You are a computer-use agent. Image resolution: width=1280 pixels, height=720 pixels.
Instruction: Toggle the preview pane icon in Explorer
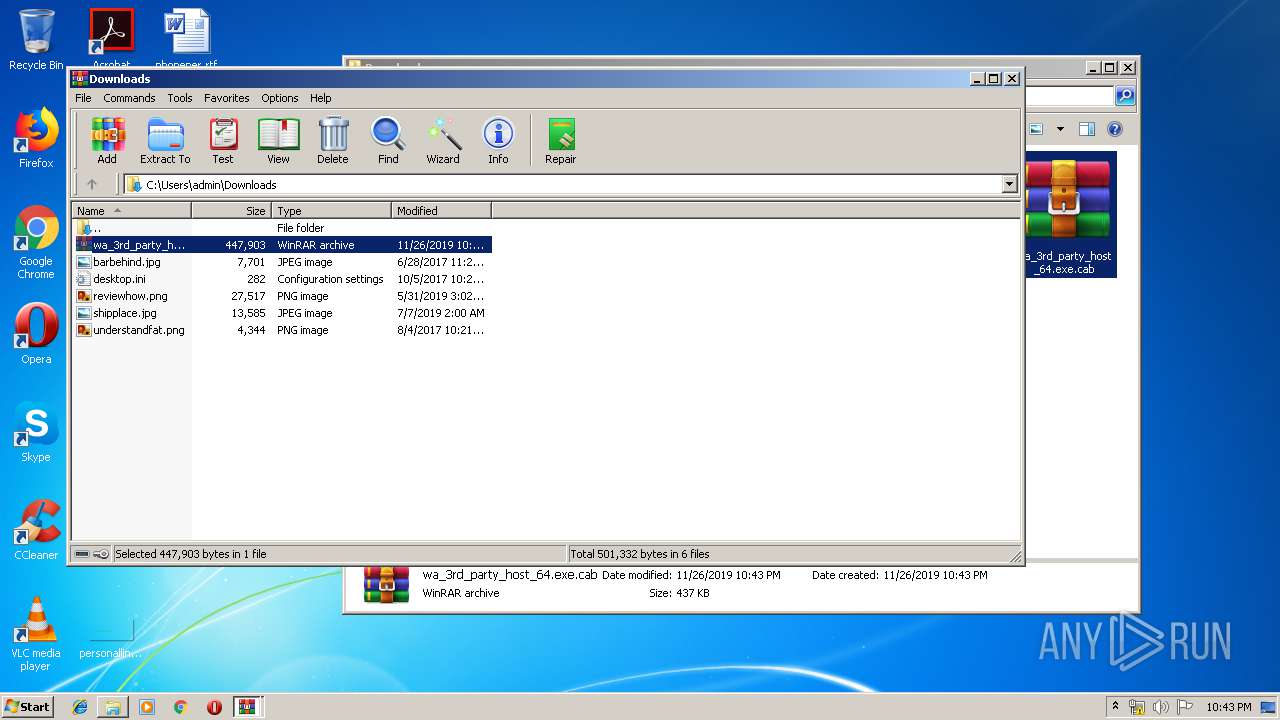coord(1087,129)
